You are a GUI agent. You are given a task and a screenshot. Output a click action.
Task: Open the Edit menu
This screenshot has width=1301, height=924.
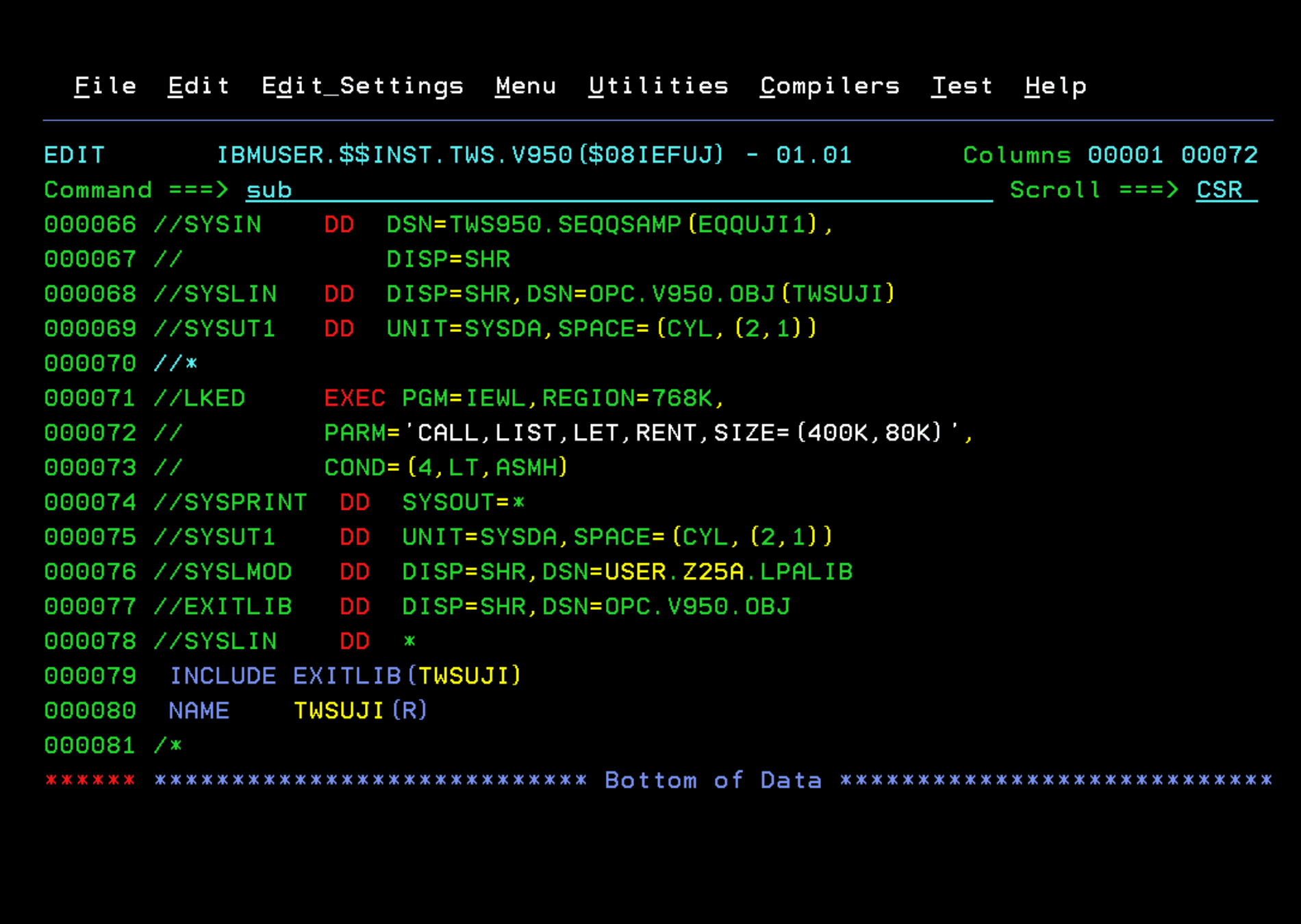[199, 86]
